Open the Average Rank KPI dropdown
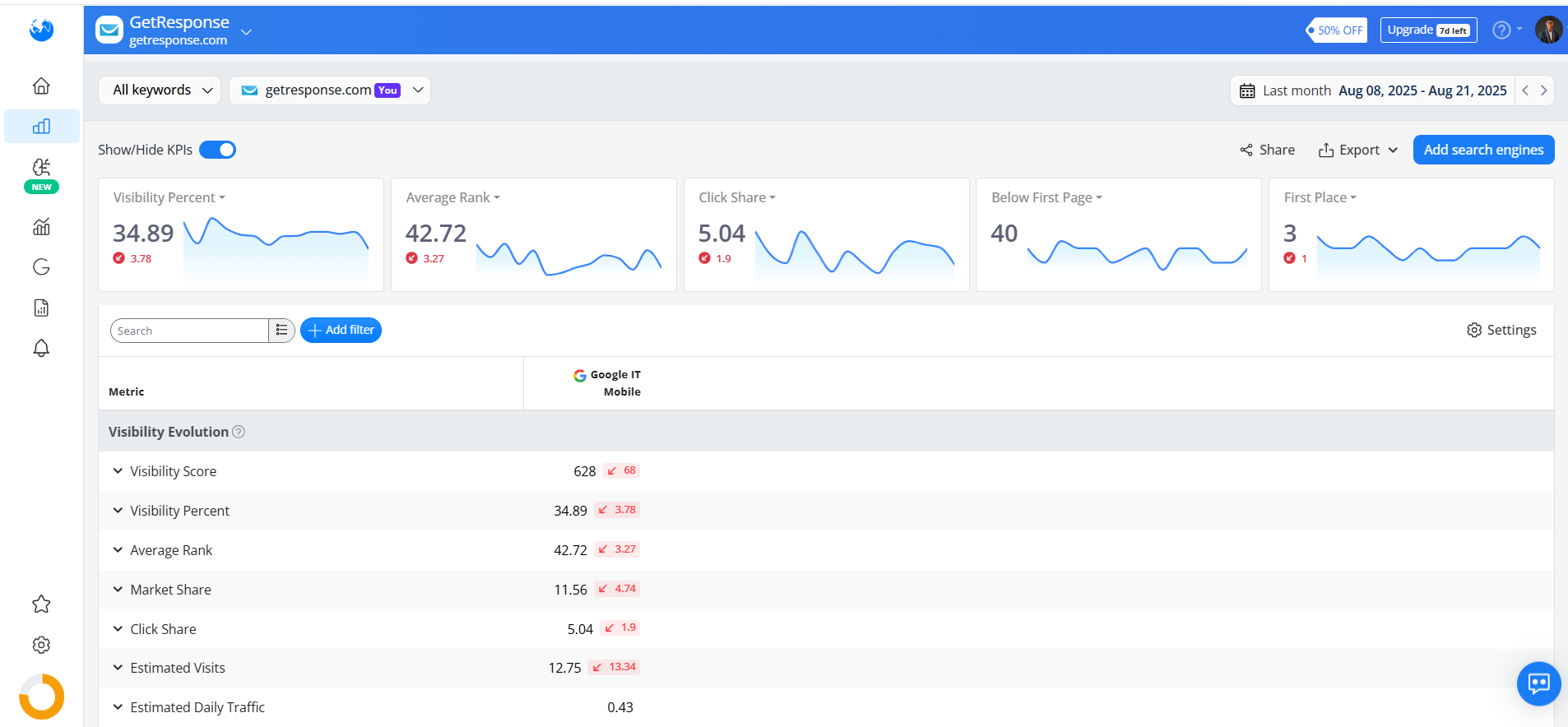This screenshot has width=1568, height=727. (452, 197)
